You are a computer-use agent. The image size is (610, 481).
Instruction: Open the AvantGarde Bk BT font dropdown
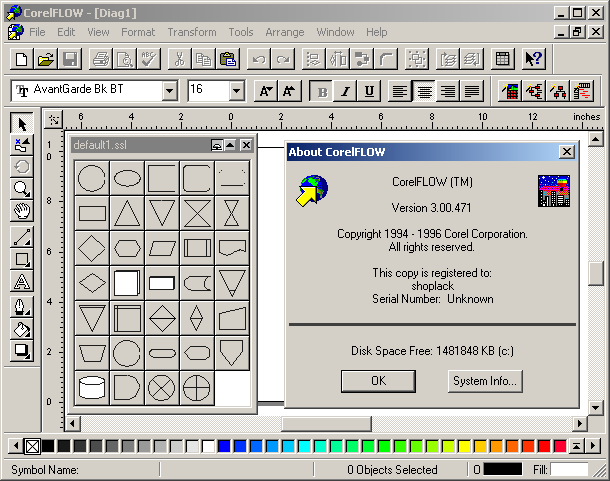170,91
